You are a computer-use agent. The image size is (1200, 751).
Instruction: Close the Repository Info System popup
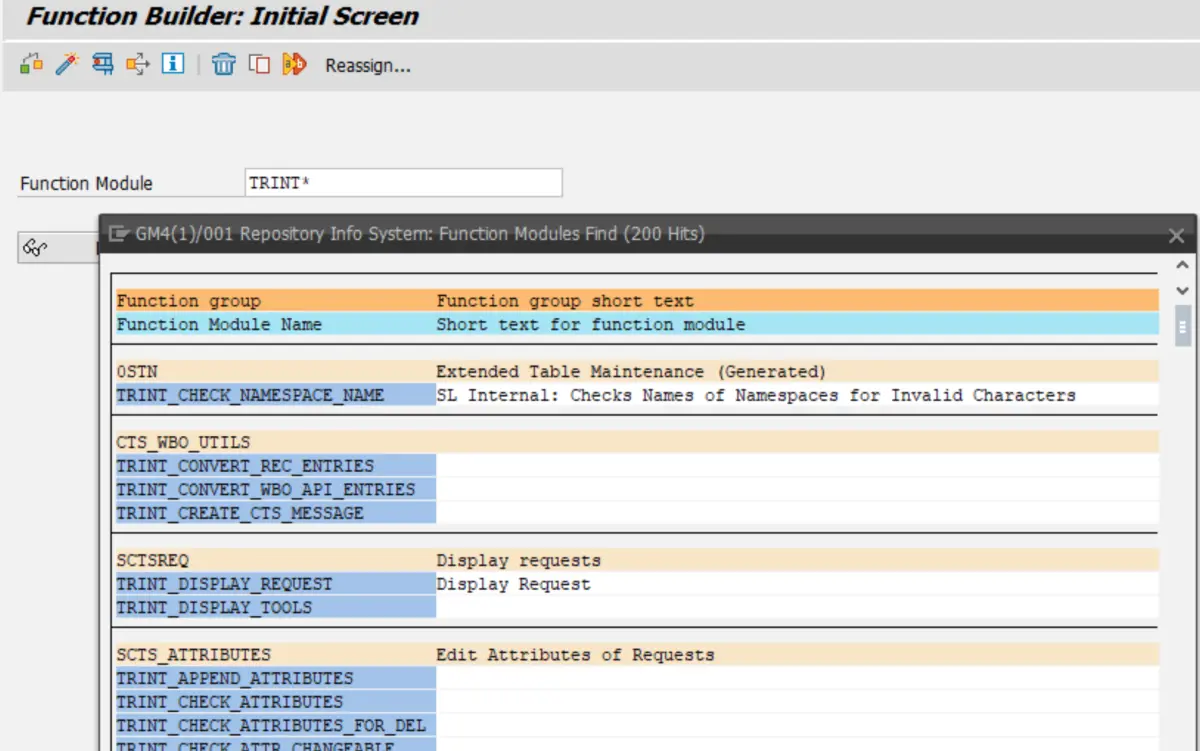[x=1176, y=236]
